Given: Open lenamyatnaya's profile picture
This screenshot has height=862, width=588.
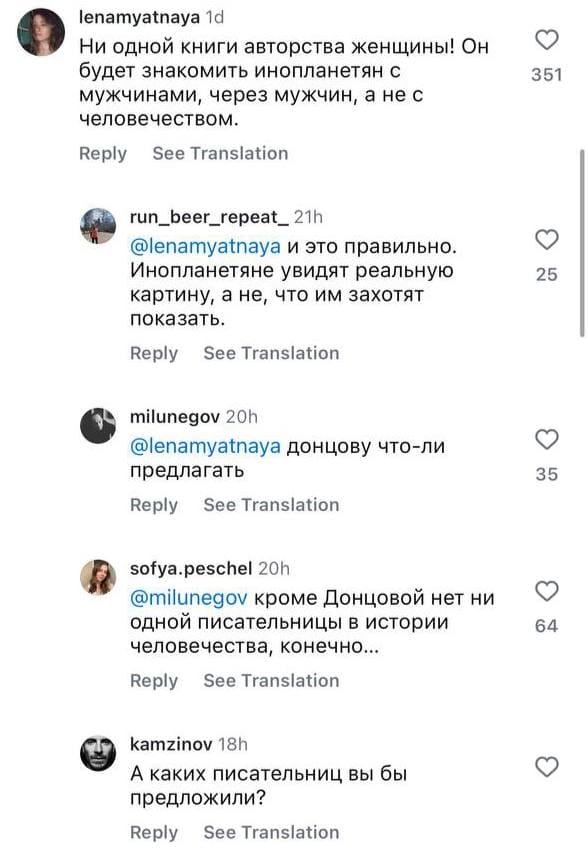Looking at the screenshot, I should [x=41, y=32].
